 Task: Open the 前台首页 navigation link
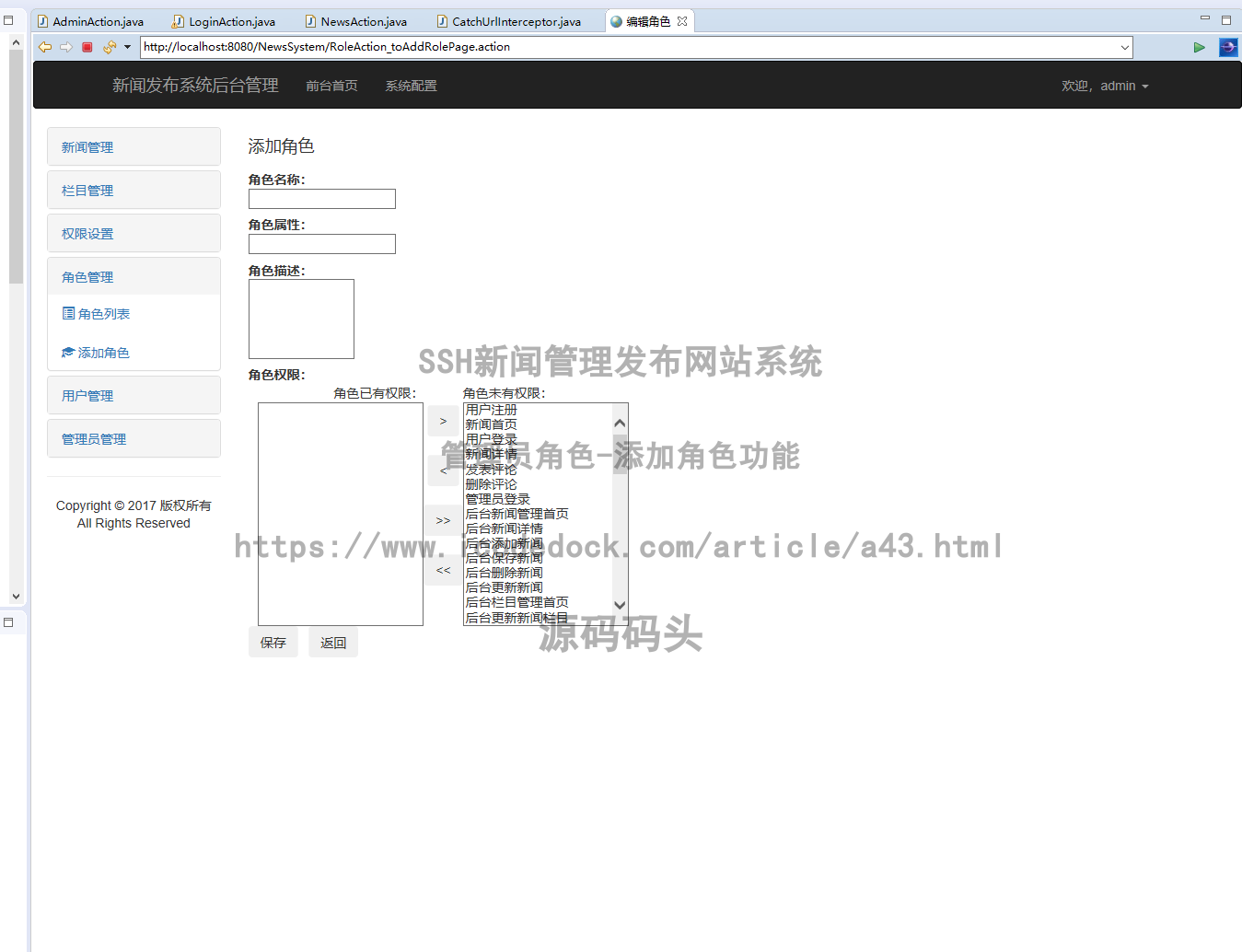[x=331, y=86]
